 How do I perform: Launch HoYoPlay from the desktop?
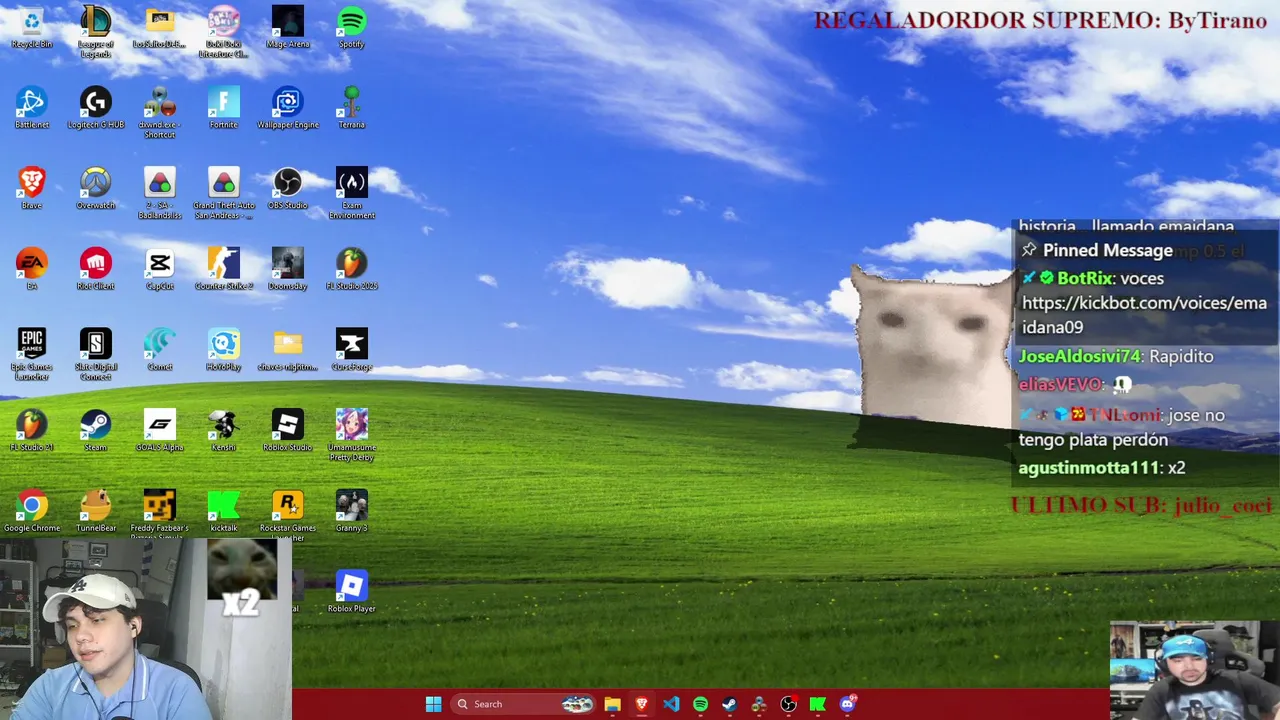click(224, 350)
